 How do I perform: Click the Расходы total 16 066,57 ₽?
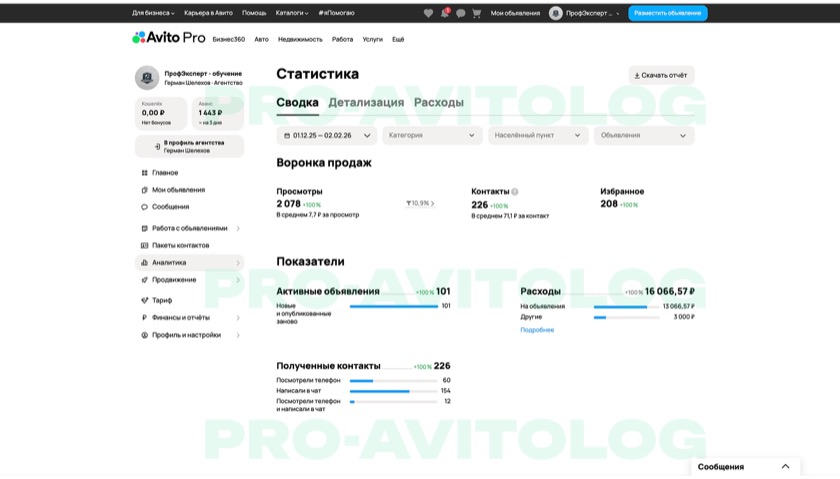click(x=670, y=291)
